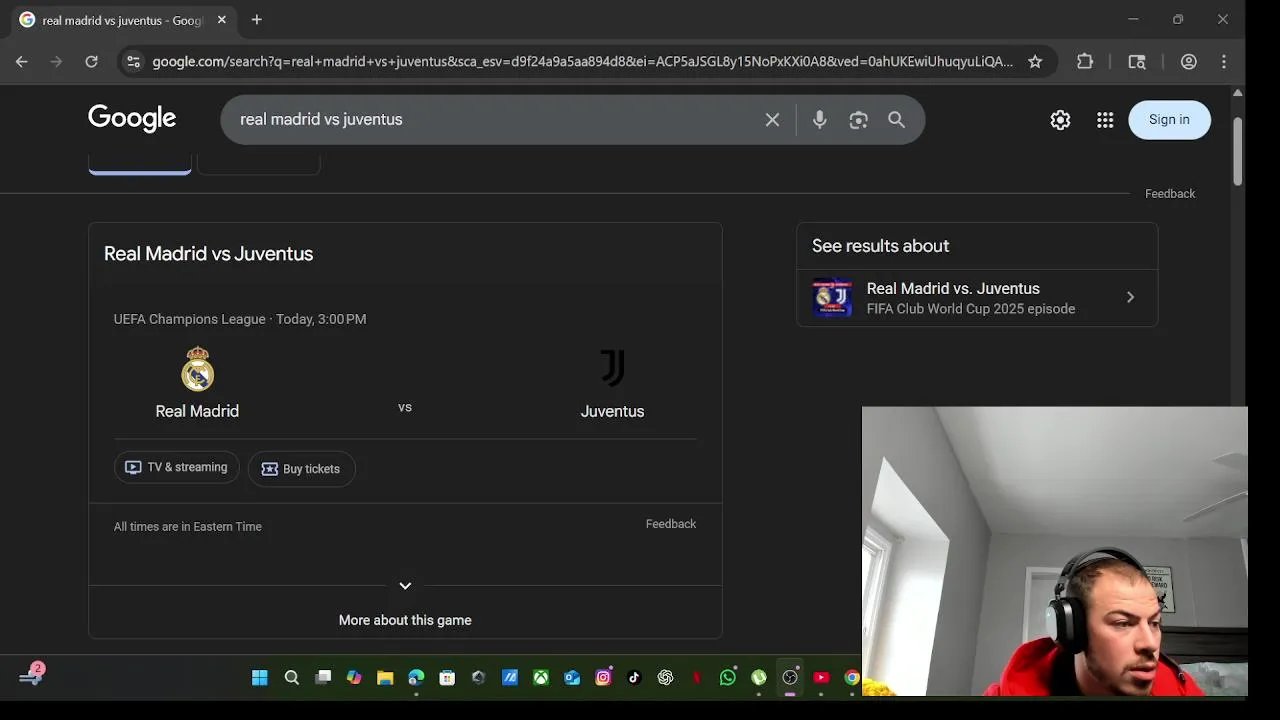
Task: Open Chrome's three-dot menu
Action: [x=1224, y=62]
